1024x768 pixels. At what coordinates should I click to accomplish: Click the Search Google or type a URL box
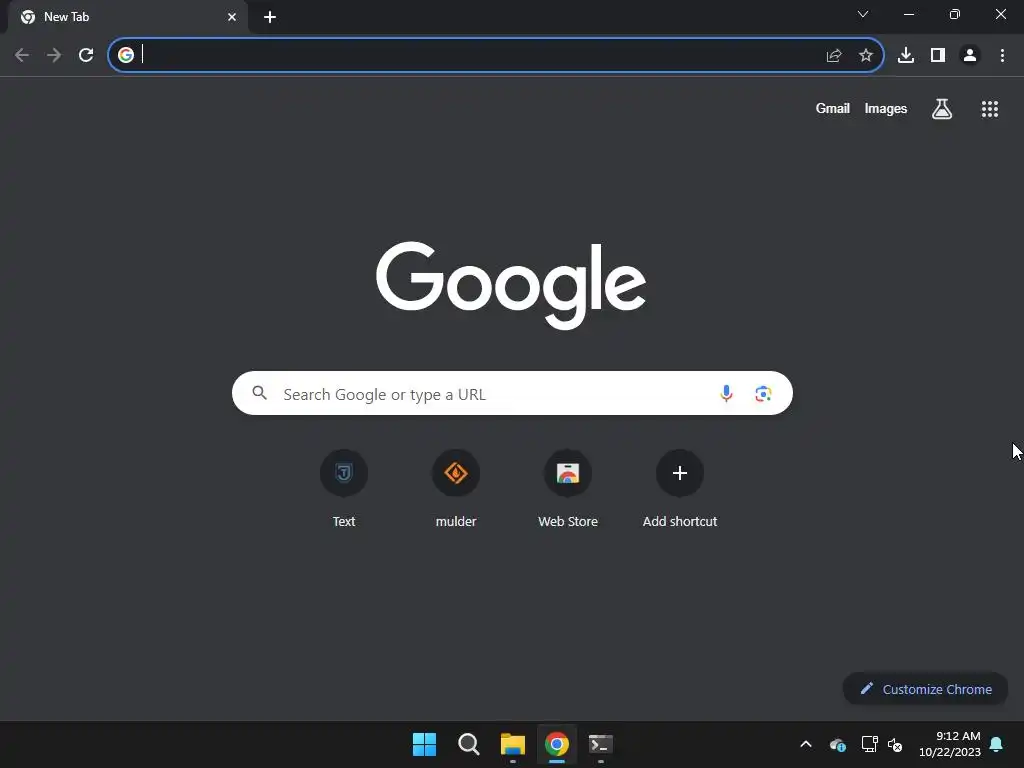point(512,393)
